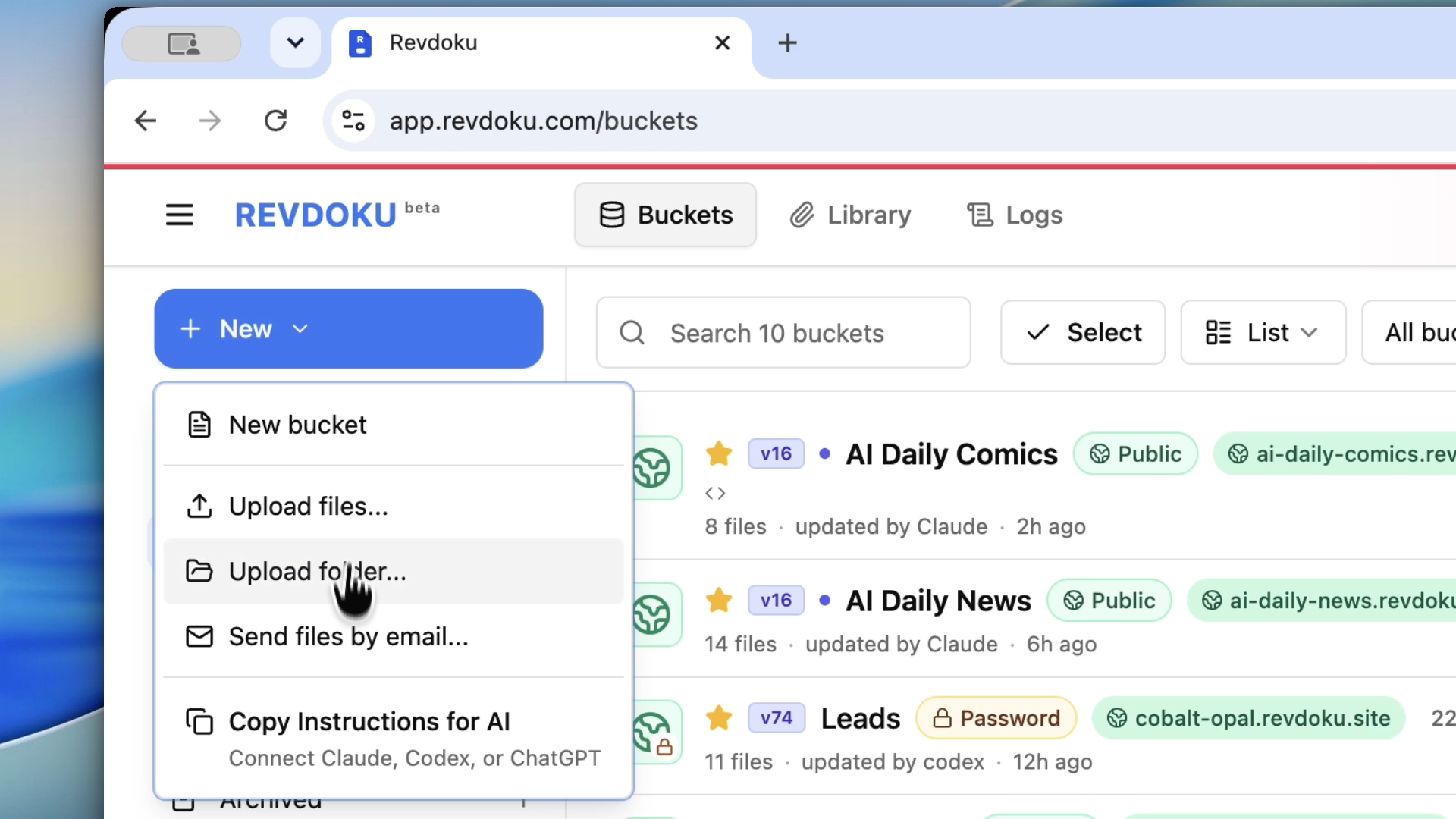Open site information icon in address bar
The height and width of the screenshot is (819, 1456).
[x=353, y=121]
